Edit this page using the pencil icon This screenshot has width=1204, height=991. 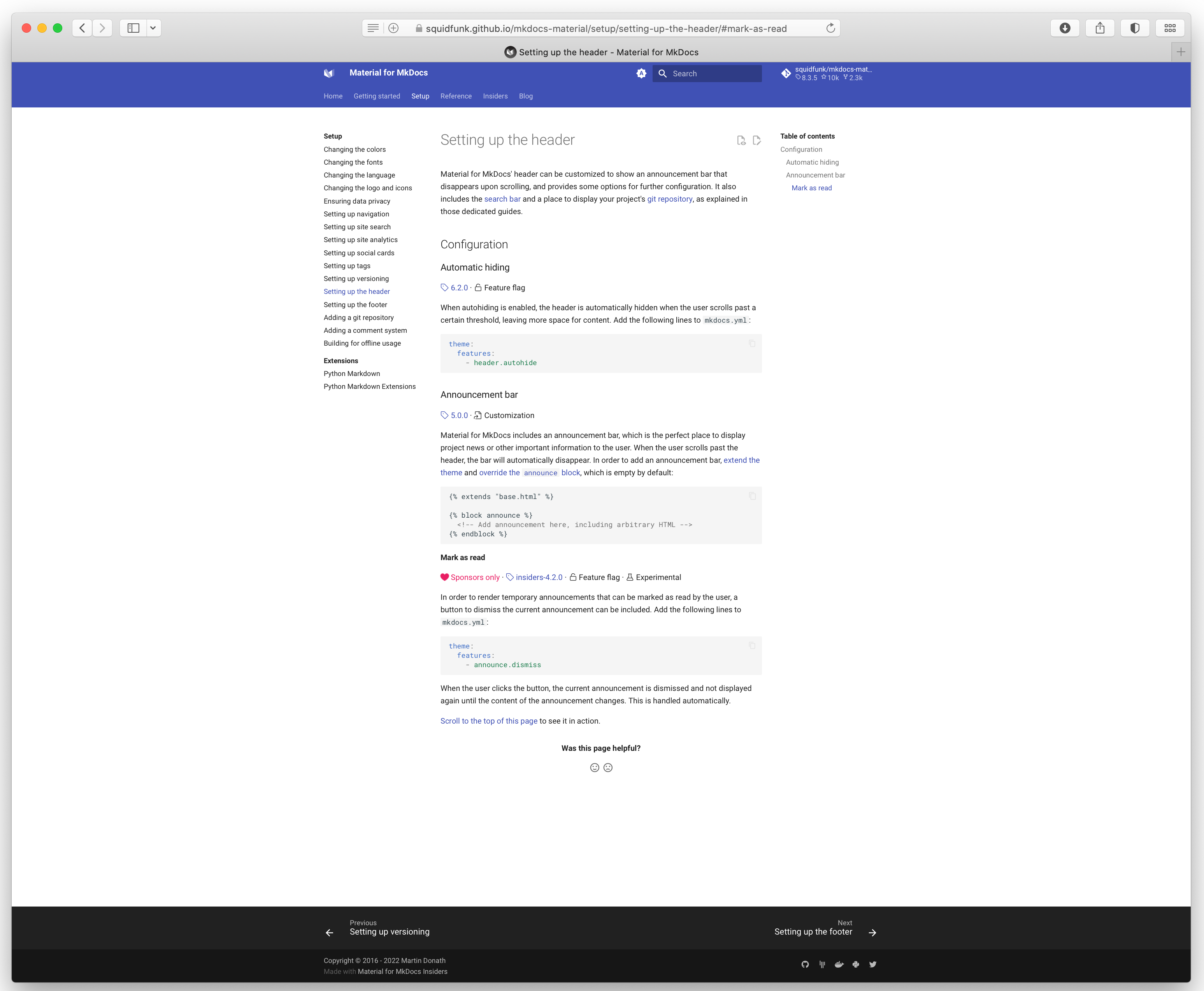pyautogui.click(x=756, y=140)
